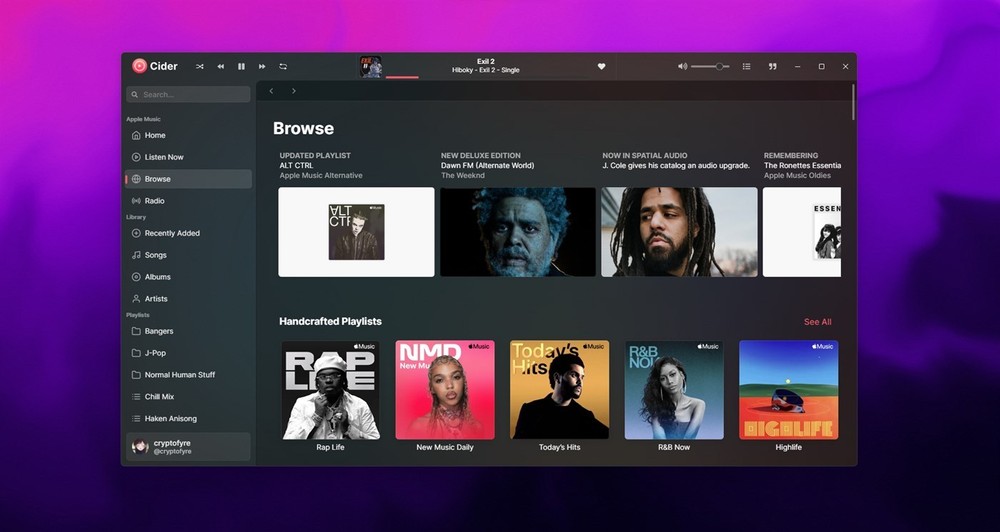Open Recently Added library section

tap(189, 233)
